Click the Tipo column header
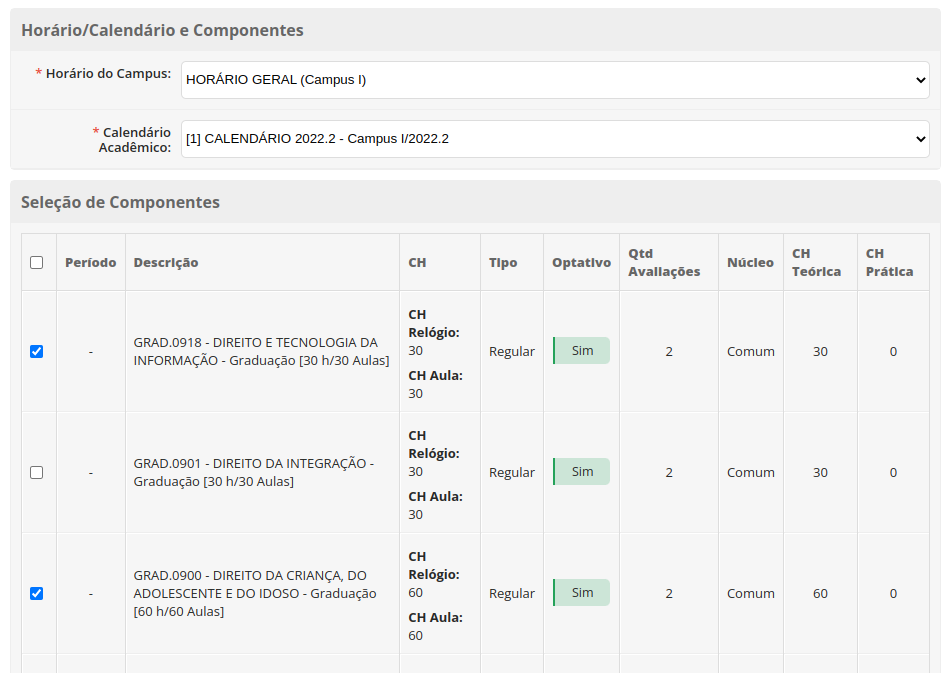The image size is (948, 673). [503, 263]
